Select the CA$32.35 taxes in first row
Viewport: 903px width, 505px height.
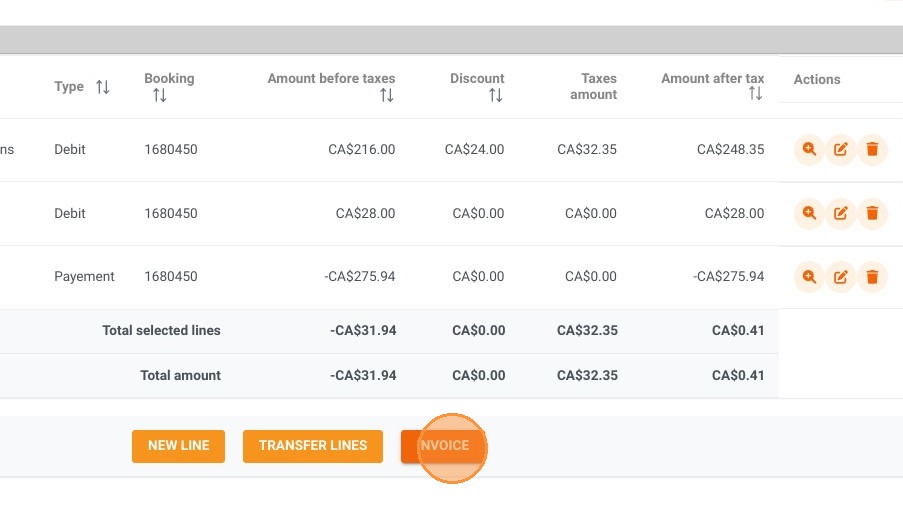point(587,149)
